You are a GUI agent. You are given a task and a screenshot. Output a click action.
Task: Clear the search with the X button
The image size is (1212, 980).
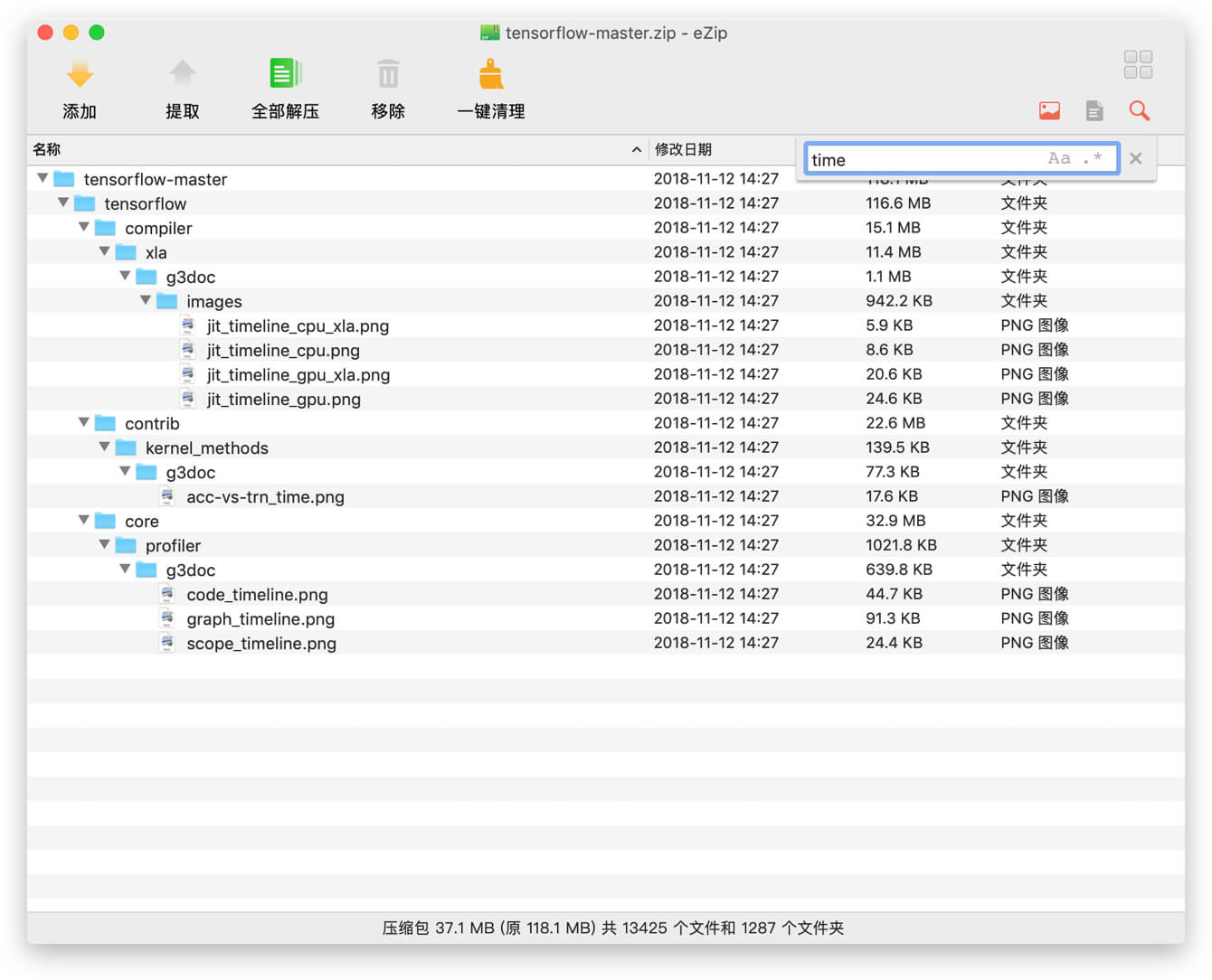click(1136, 157)
